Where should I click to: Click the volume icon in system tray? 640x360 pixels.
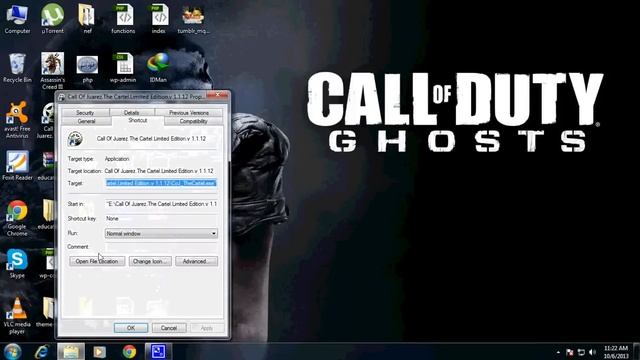click(593, 352)
